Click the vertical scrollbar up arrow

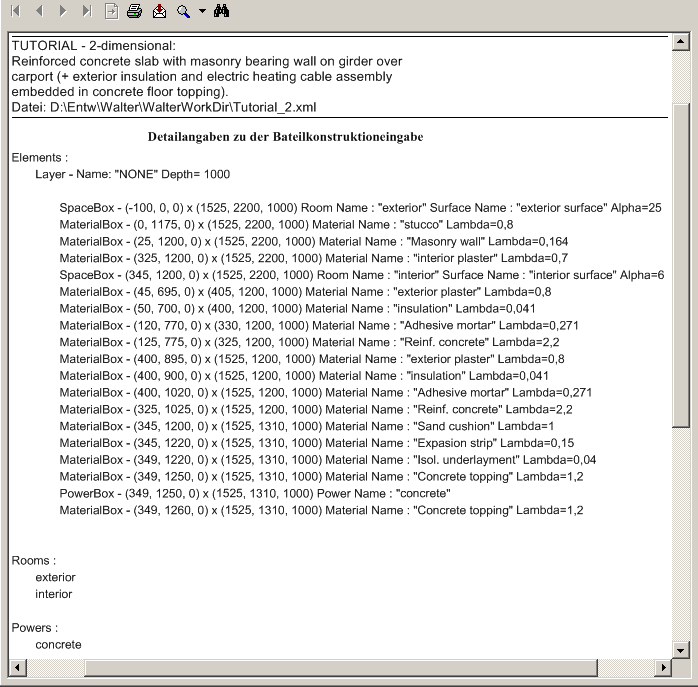click(x=681, y=42)
